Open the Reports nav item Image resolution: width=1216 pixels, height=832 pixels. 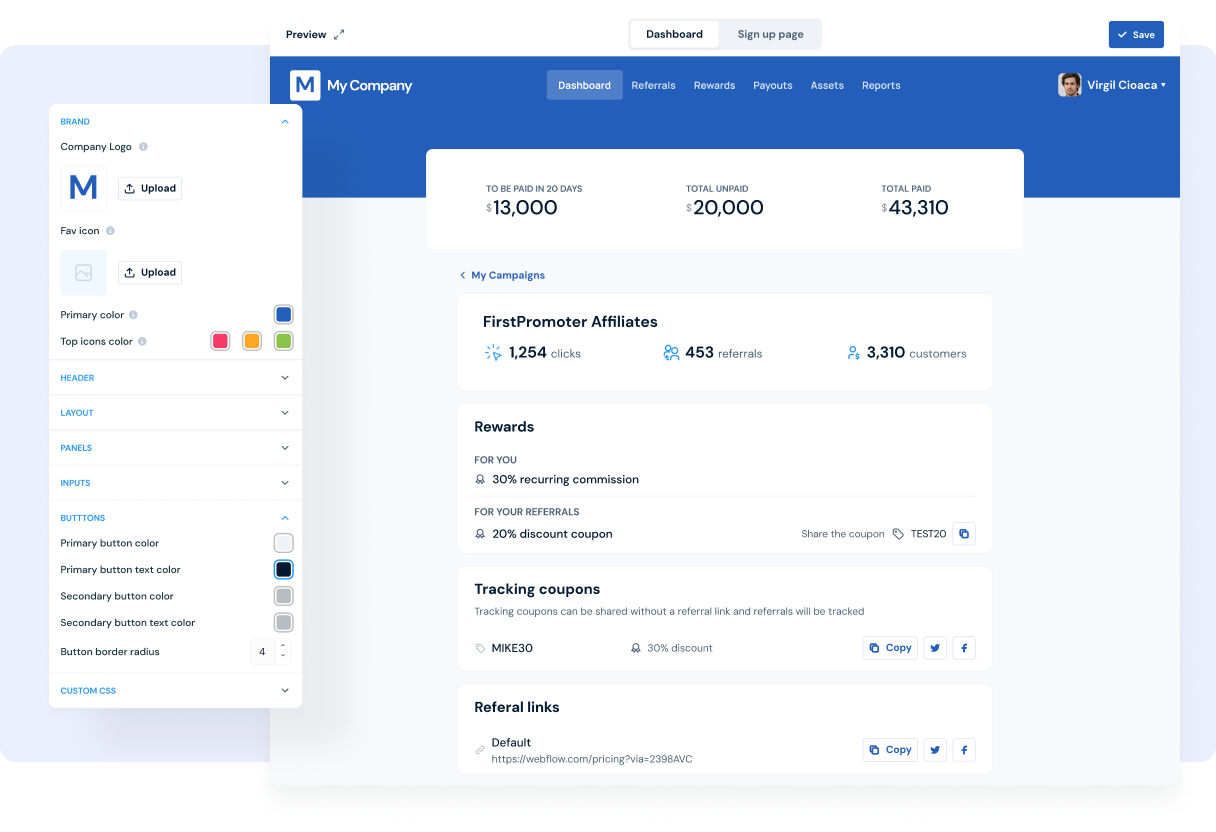[881, 86]
